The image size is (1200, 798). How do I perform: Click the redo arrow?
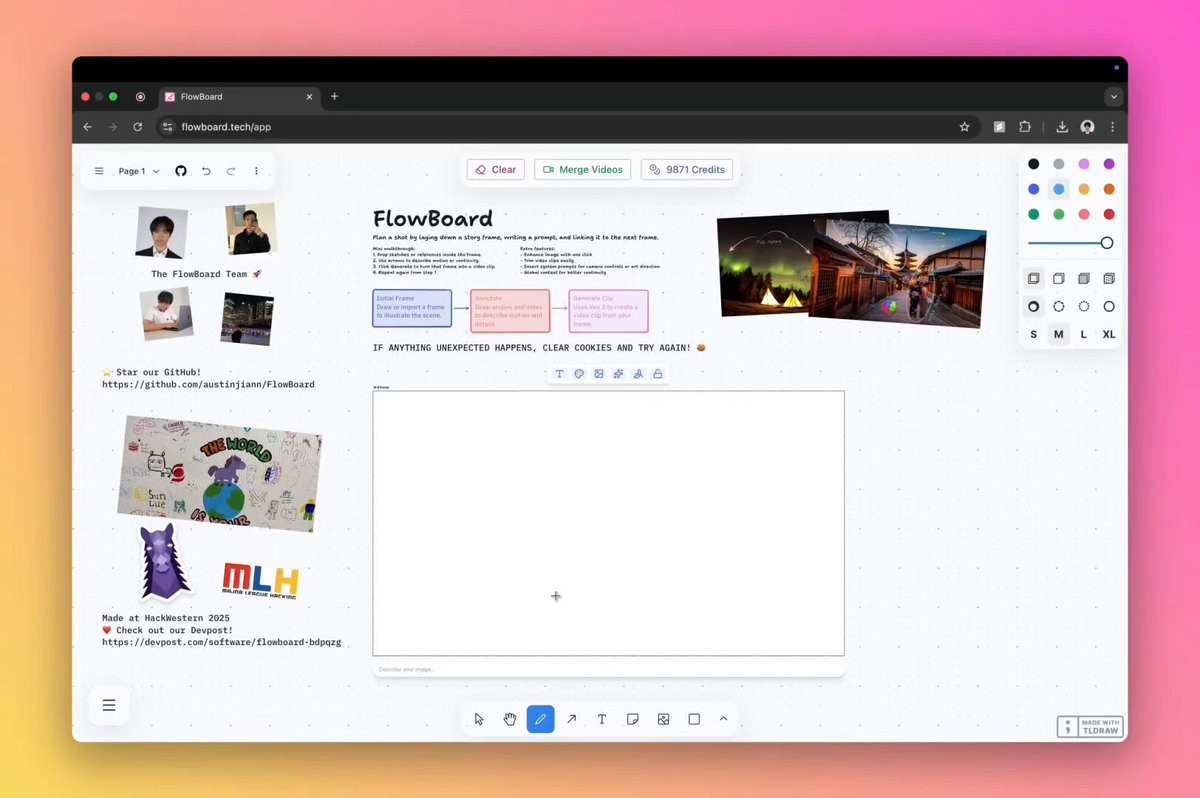231,171
